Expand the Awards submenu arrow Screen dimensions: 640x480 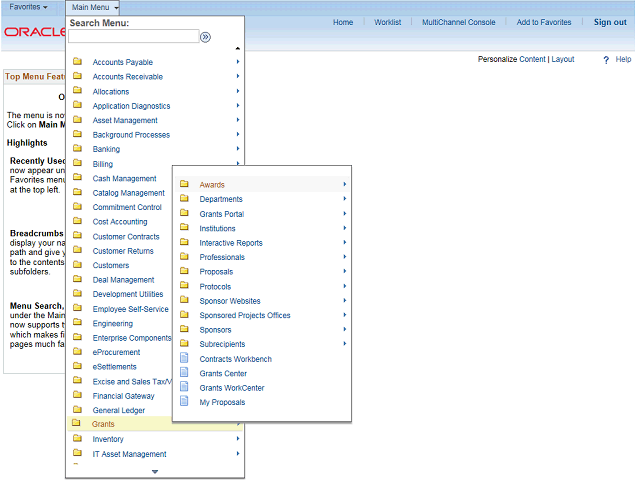(x=344, y=184)
